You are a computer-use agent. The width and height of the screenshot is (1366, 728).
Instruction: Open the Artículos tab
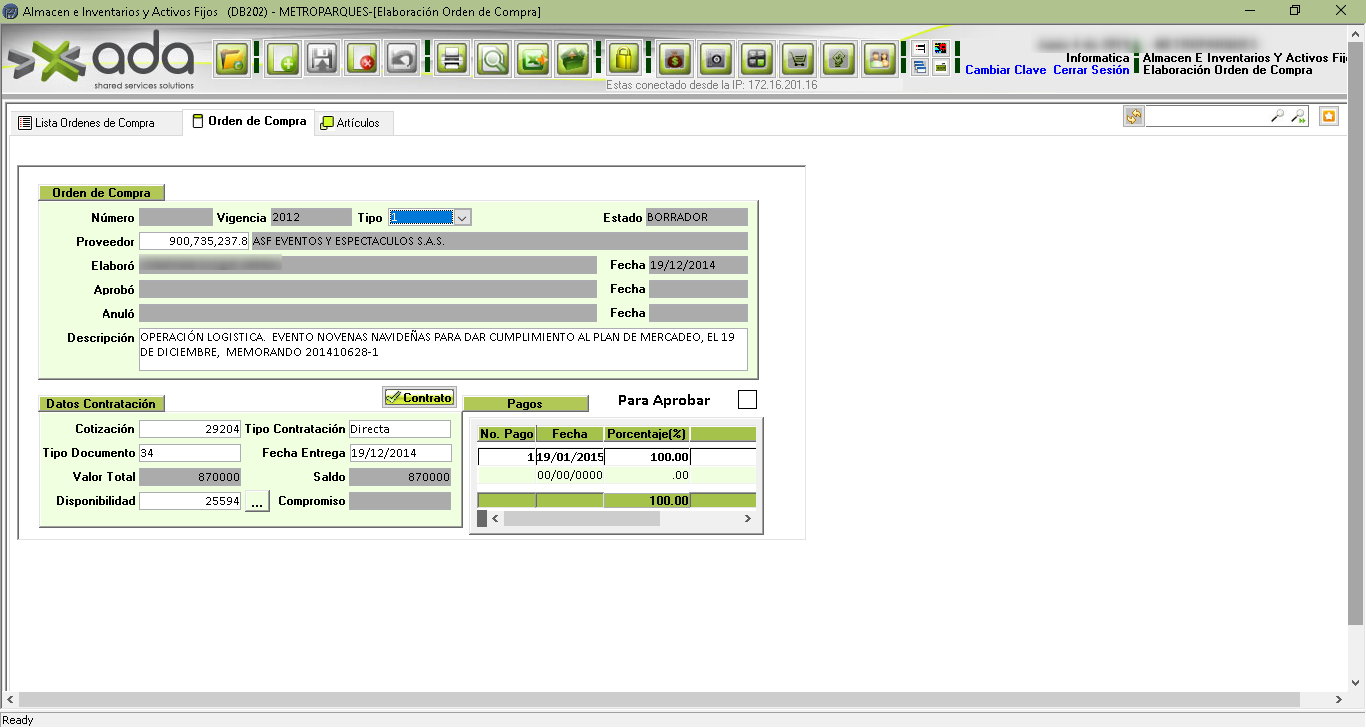pos(356,123)
